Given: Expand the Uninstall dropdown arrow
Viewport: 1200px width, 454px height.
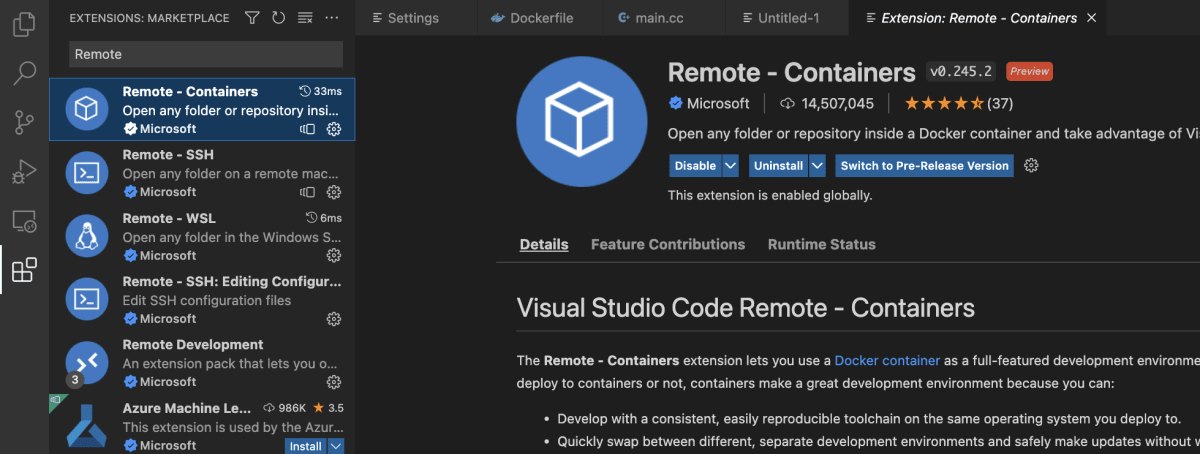Looking at the screenshot, I should click(818, 166).
